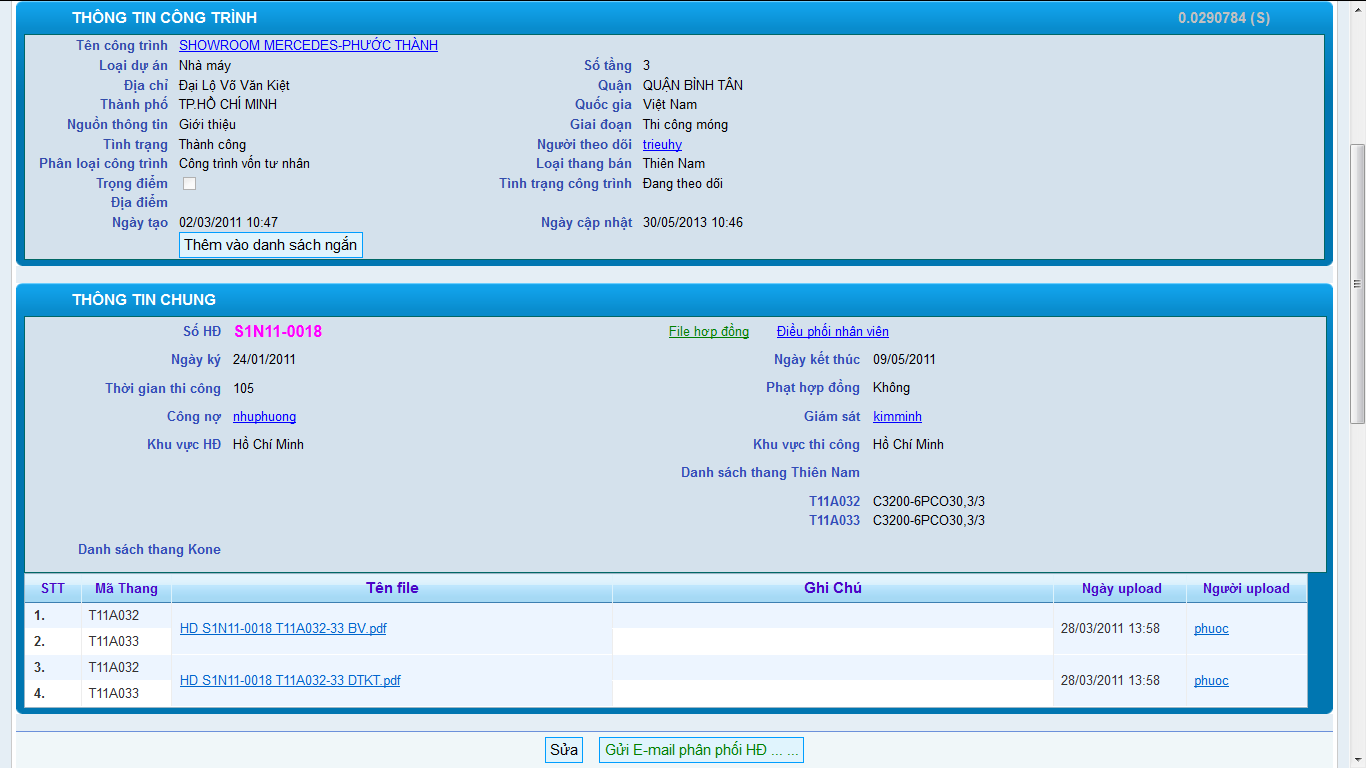Screen dimensions: 1366x768
Task: Select contract number S1N11-0018
Action: pyautogui.click(x=278, y=331)
